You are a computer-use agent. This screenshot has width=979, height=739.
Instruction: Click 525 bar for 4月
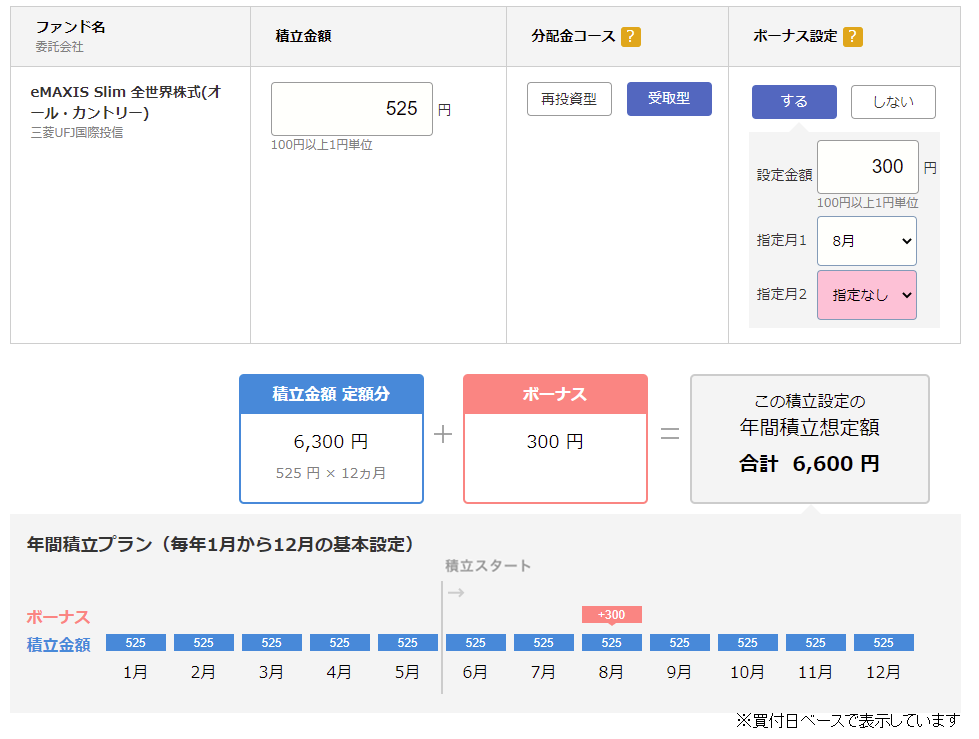tap(340, 643)
